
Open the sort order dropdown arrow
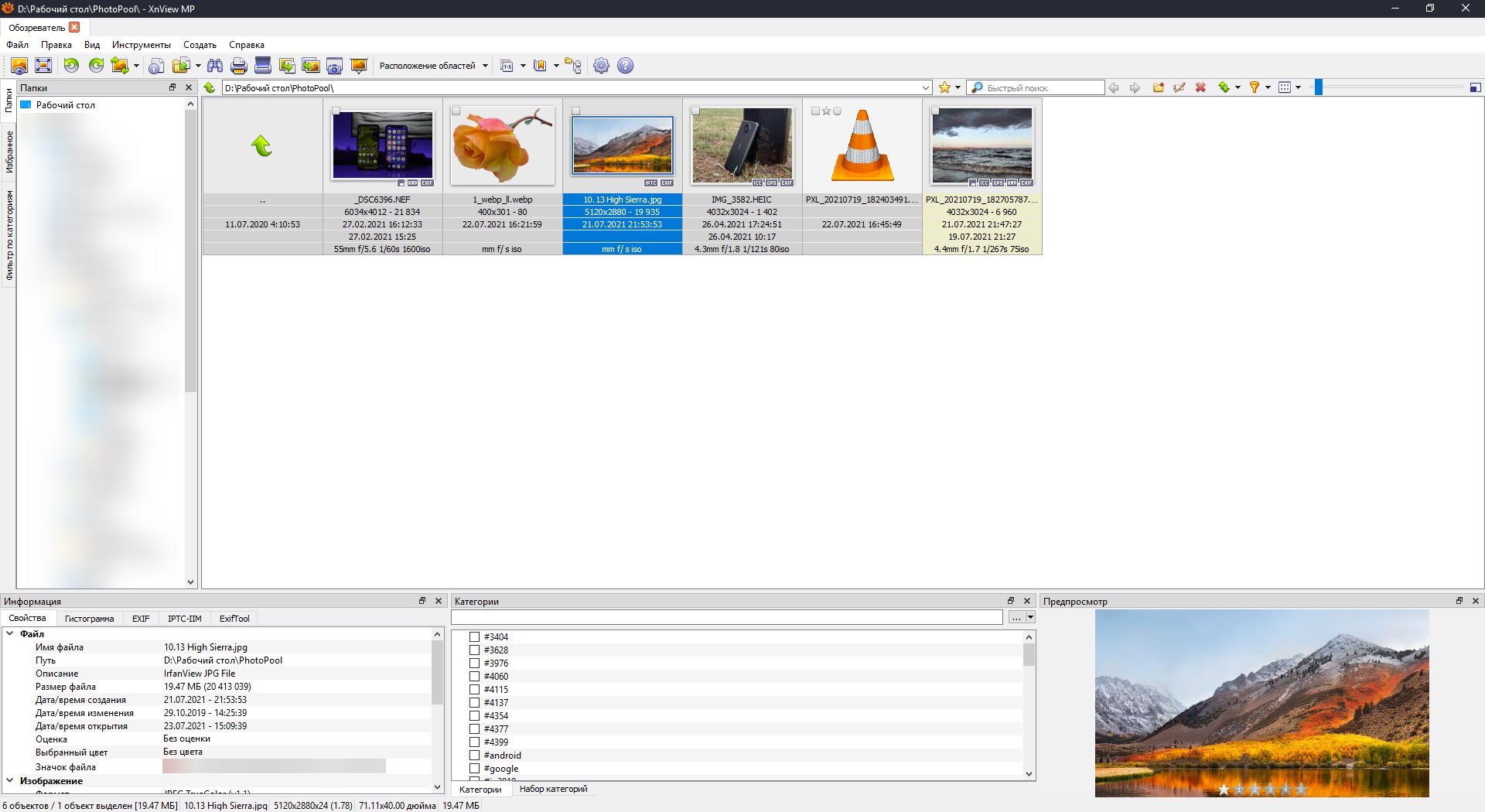click(x=1237, y=87)
